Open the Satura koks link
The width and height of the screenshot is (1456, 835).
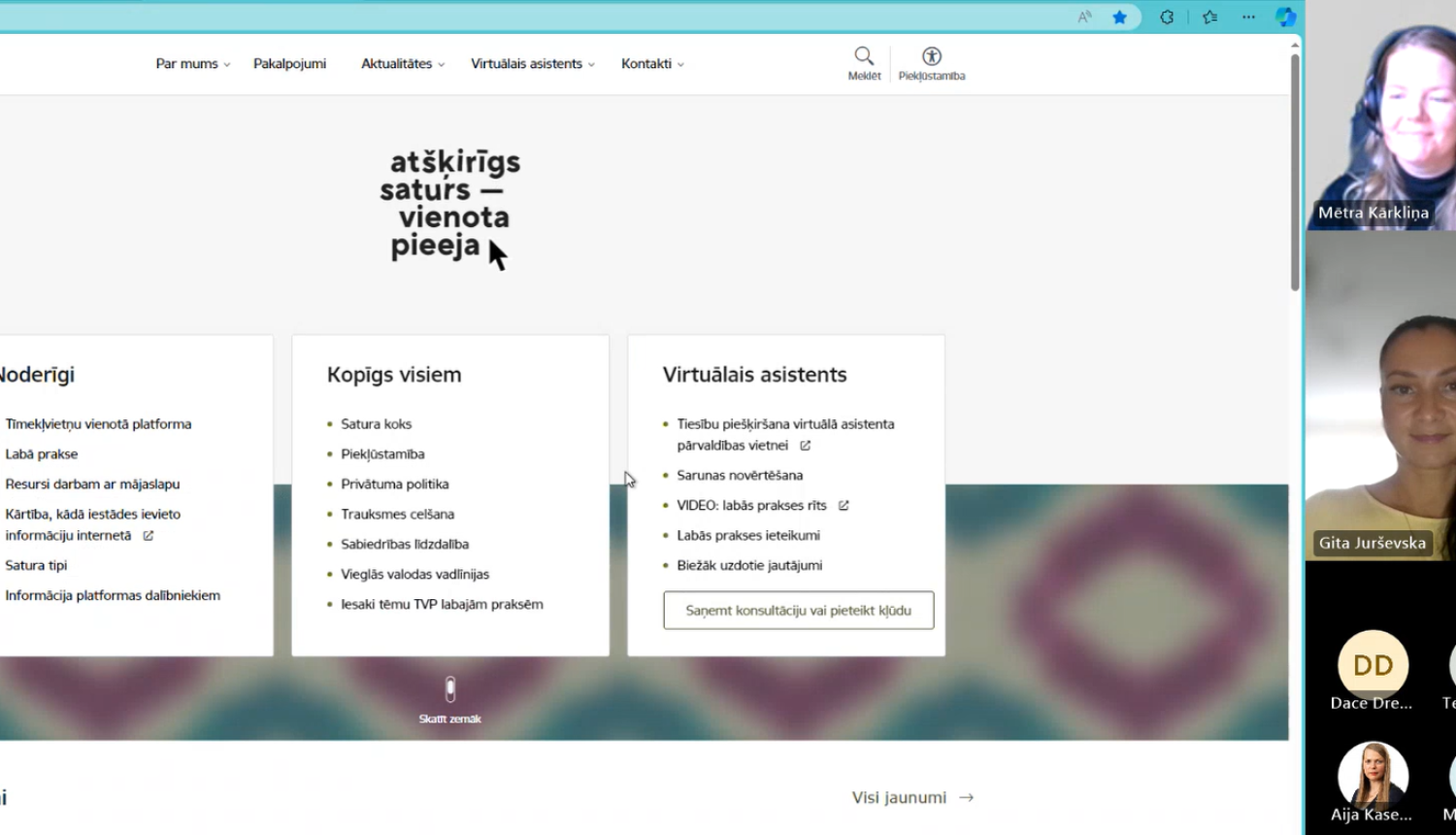[x=376, y=423]
